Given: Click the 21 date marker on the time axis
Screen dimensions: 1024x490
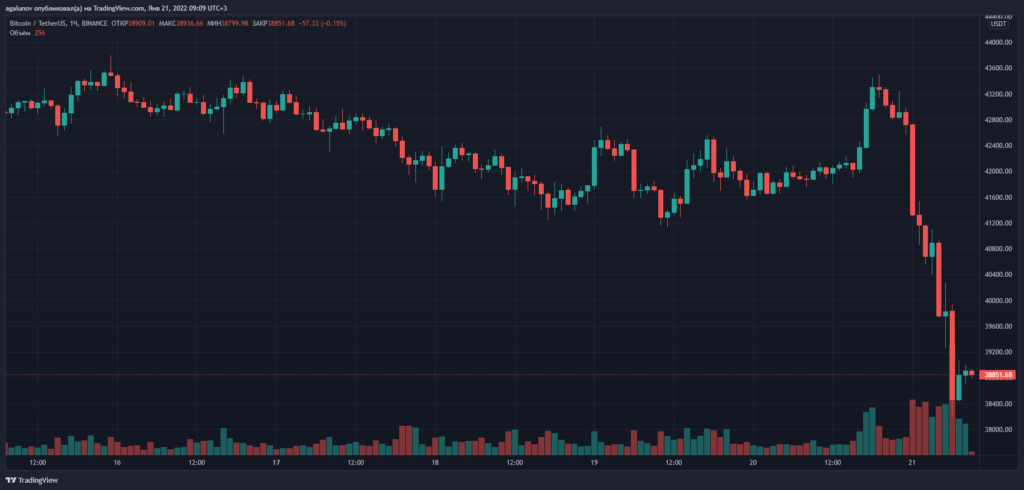Looking at the screenshot, I should point(911,463).
